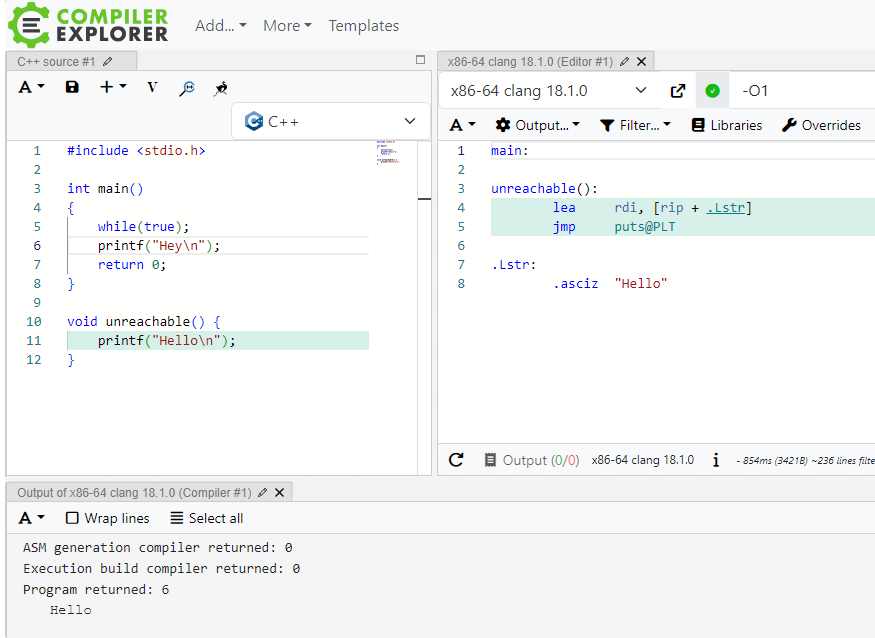Click the magnifier quick-bench icon in editor toolbar
This screenshot has width=875, height=638.
coord(187,88)
